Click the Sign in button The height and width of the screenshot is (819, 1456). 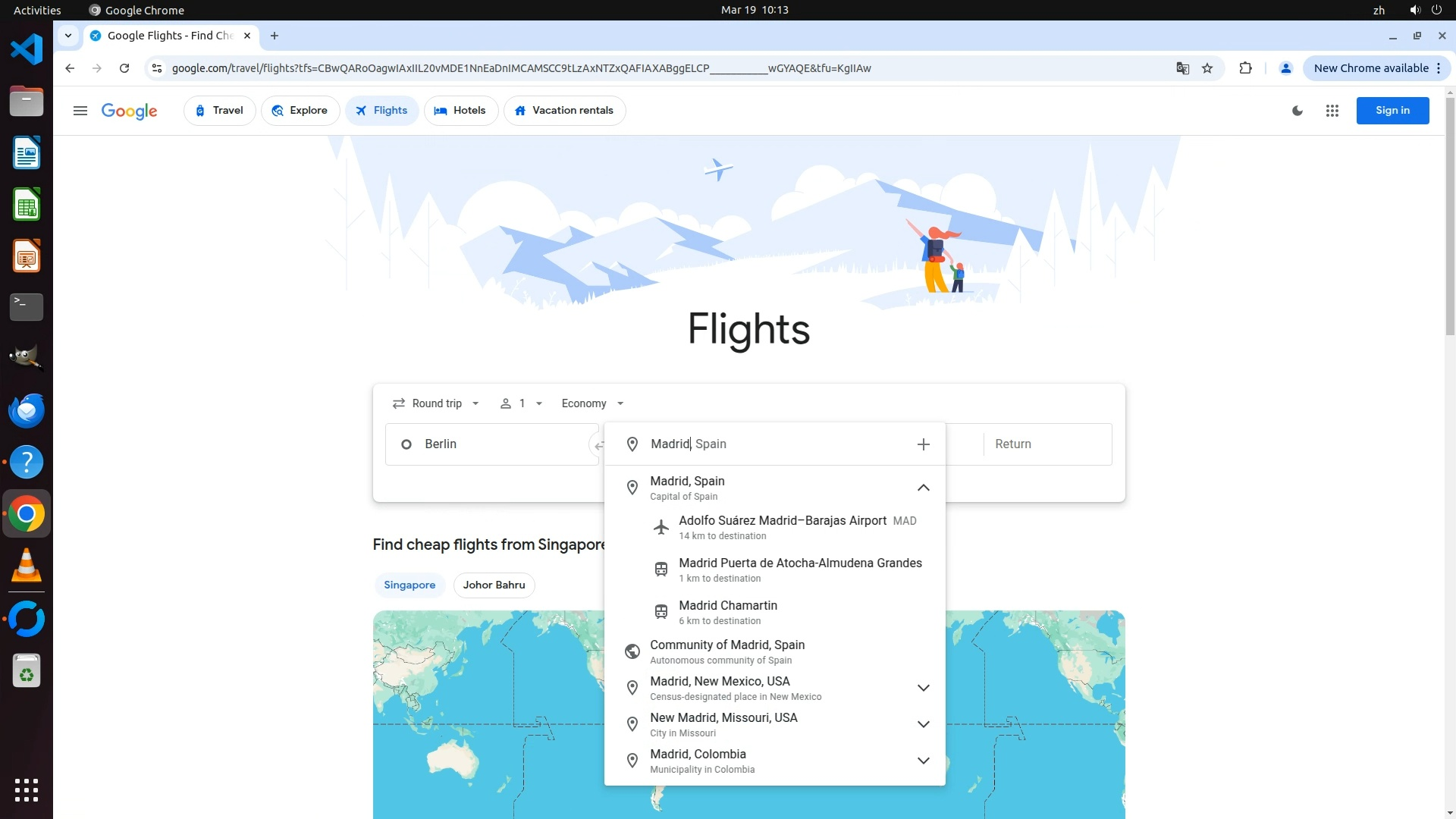click(x=1392, y=111)
